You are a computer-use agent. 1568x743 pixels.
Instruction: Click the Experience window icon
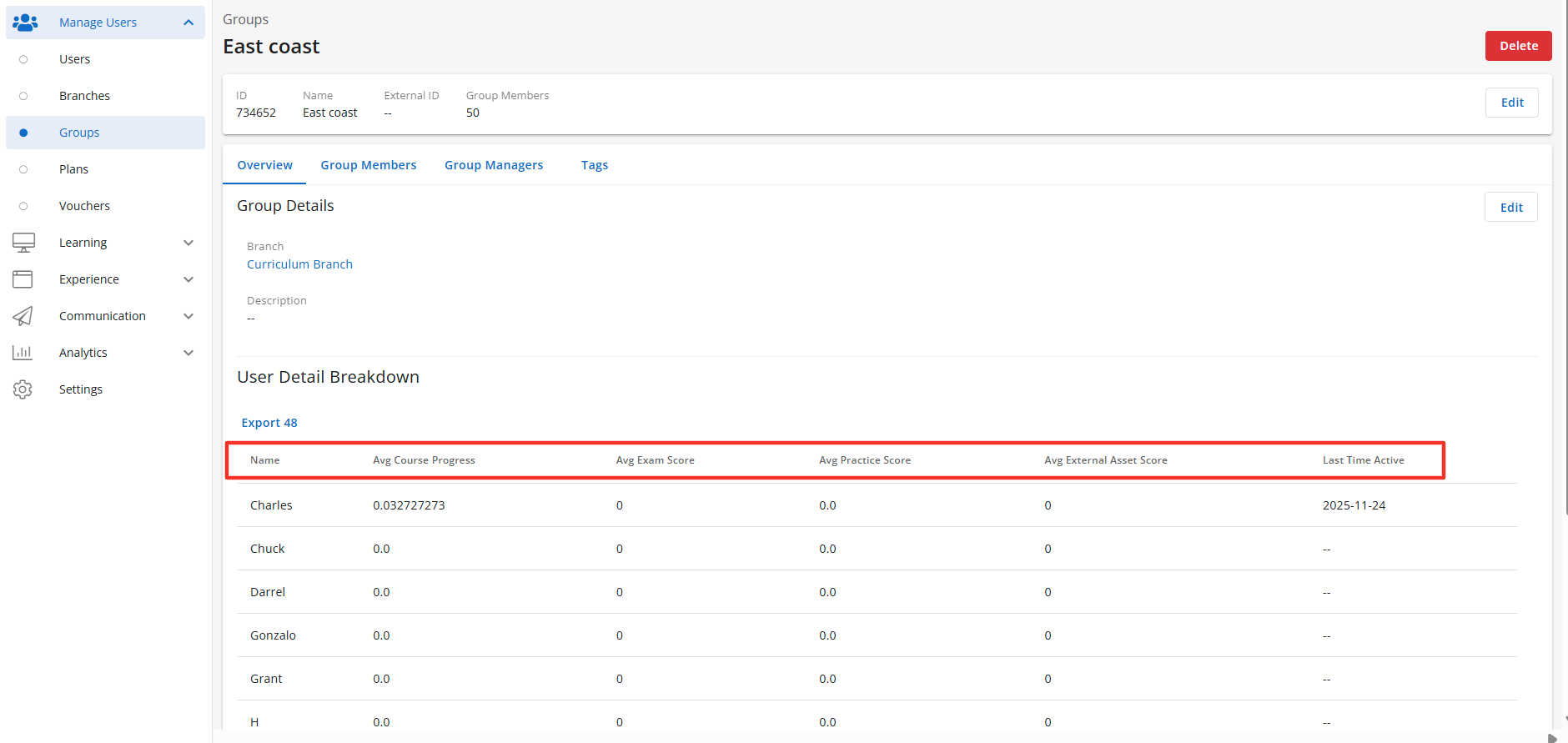click(23, 279)
